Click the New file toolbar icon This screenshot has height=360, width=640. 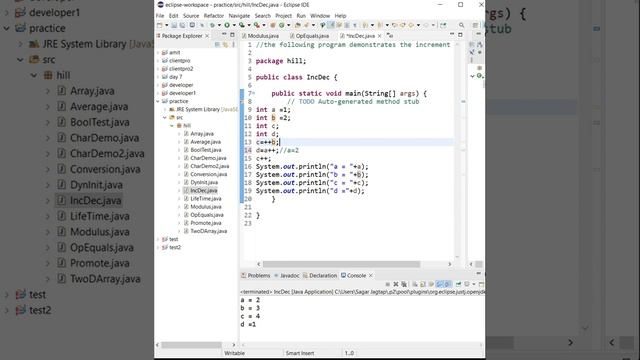160,25
